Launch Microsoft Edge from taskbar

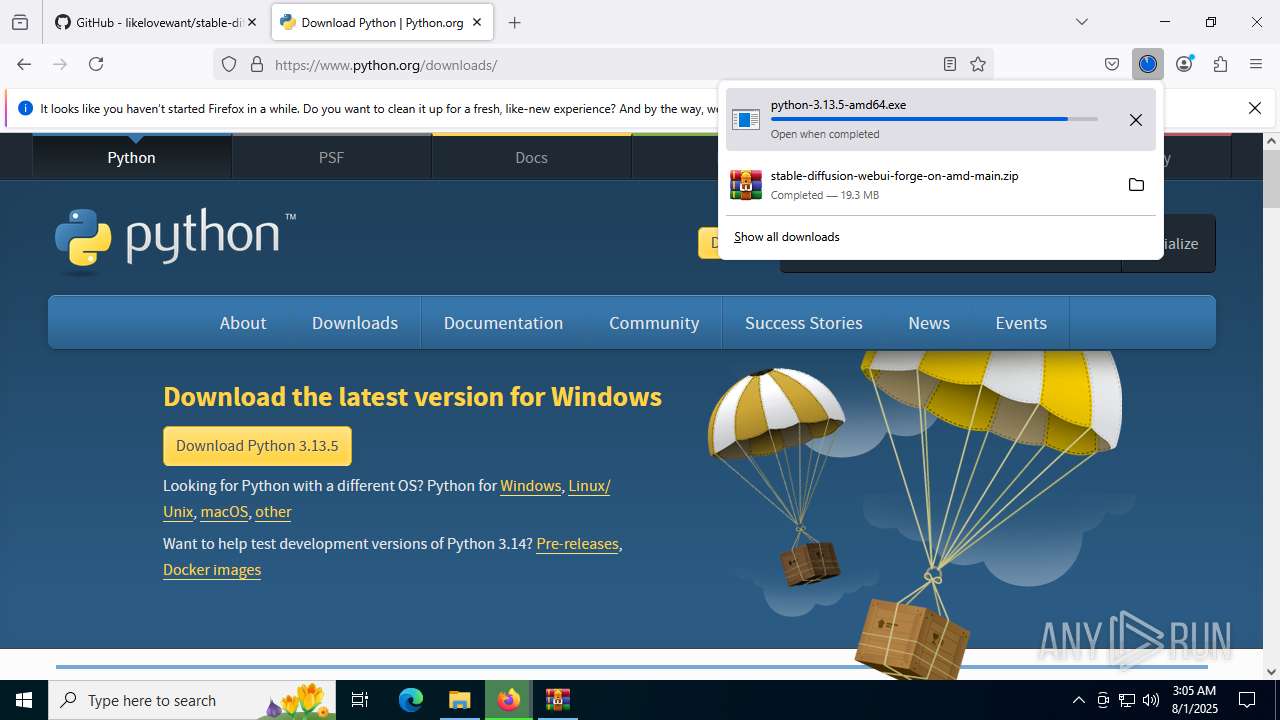tap(411, 700)
